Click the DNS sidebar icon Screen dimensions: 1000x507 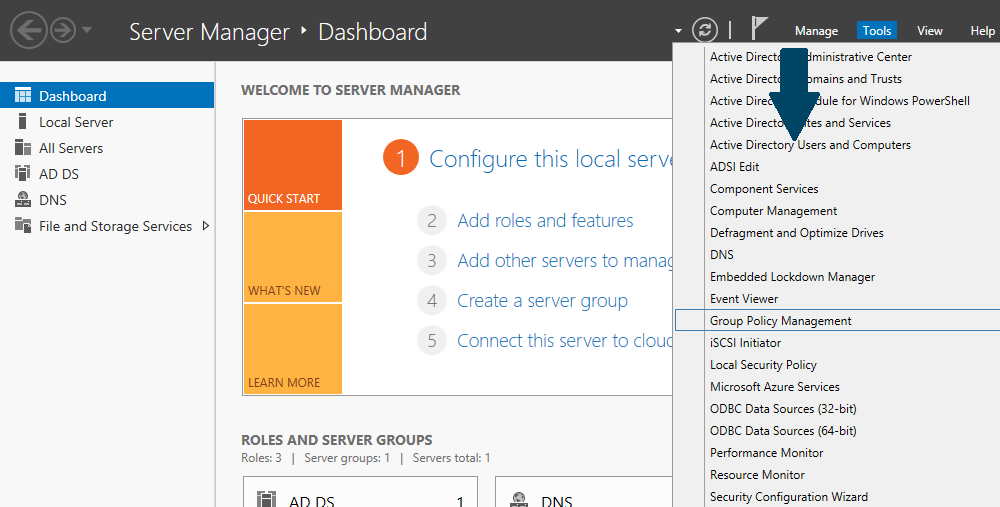pos(23,200)
